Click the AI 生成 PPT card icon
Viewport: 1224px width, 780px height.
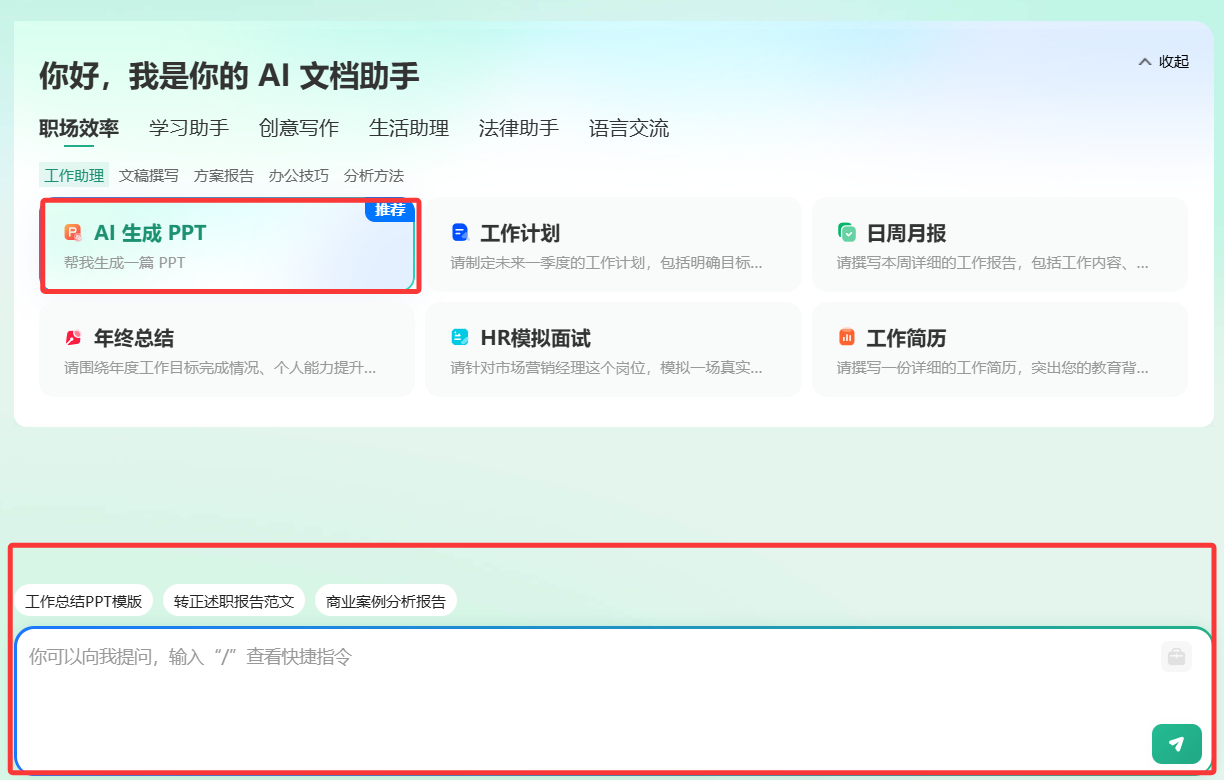click(x=73, y=233)
